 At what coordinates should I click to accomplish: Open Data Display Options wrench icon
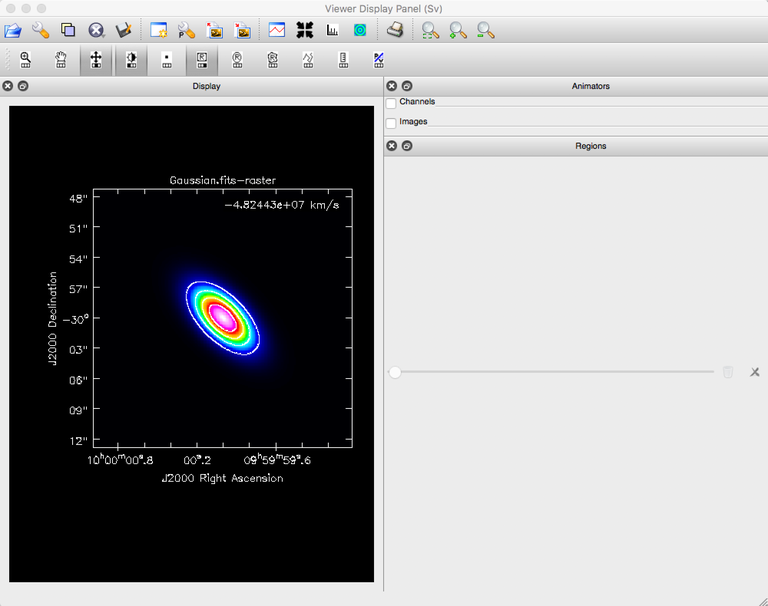[40, 30]
